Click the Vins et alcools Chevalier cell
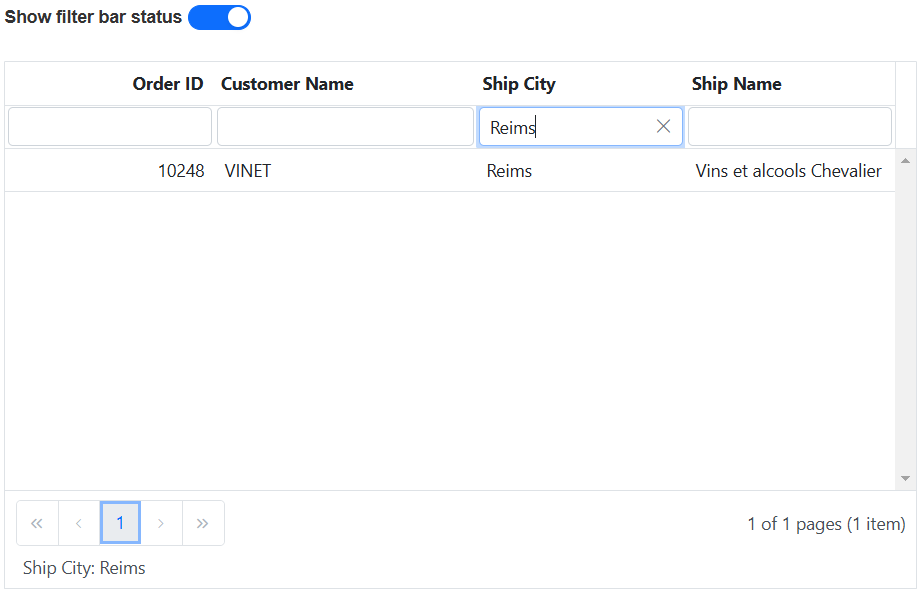 tap(788, 171)
